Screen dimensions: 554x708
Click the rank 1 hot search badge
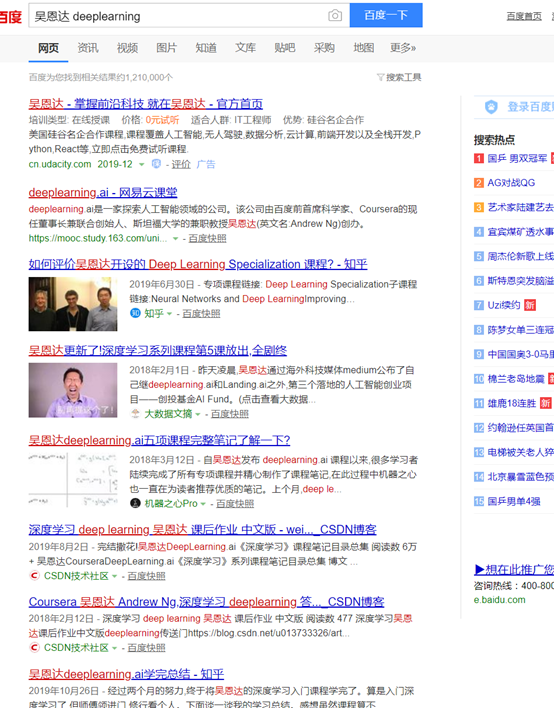[479, 158]
